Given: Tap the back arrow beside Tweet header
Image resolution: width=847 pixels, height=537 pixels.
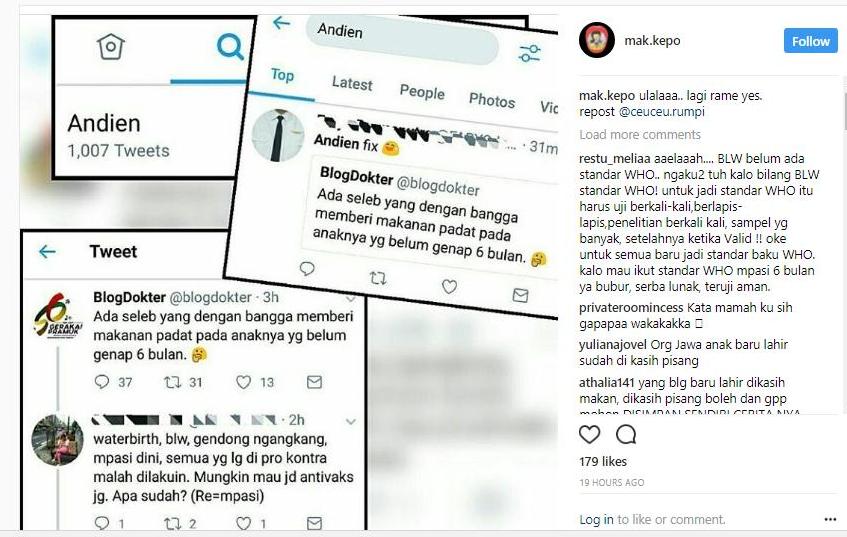Looking at the screenshot, I should [48, 251].
